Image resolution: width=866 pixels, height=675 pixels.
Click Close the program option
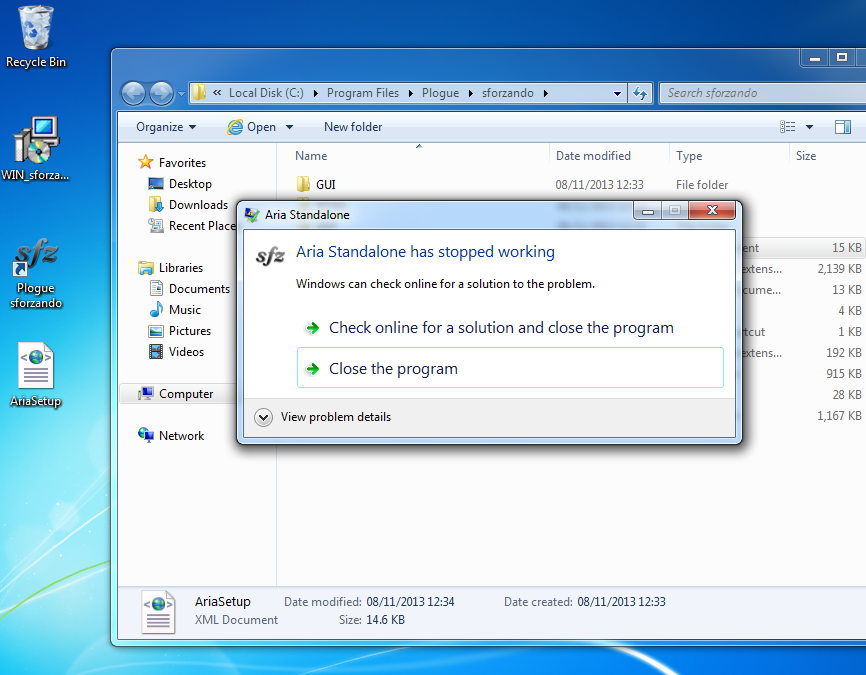coord(510,368)
